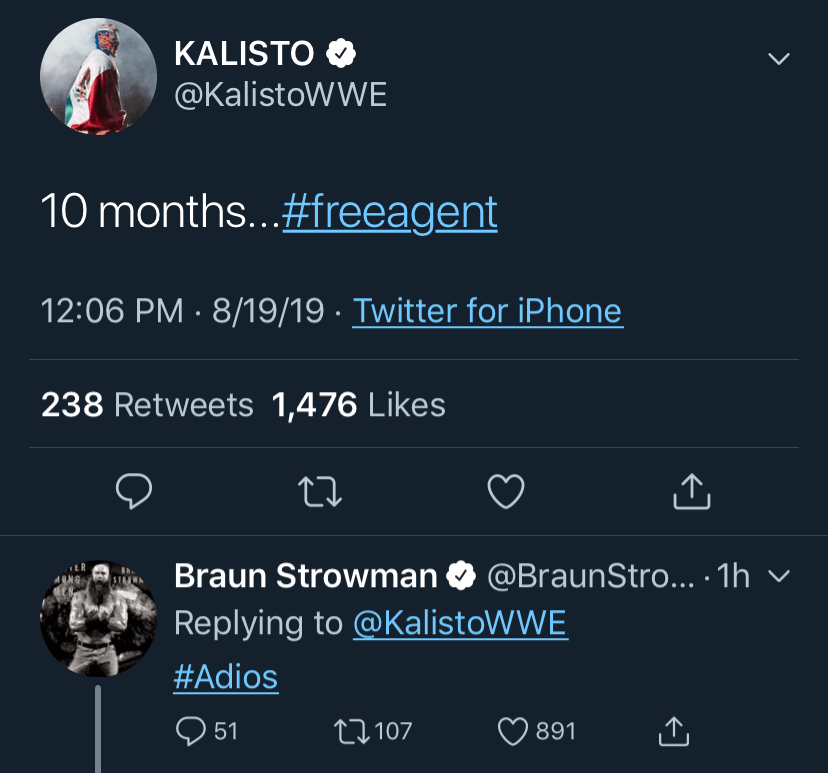View the 1,476 Likes list
Screen dimensions: 828x773
click(358, 405)
